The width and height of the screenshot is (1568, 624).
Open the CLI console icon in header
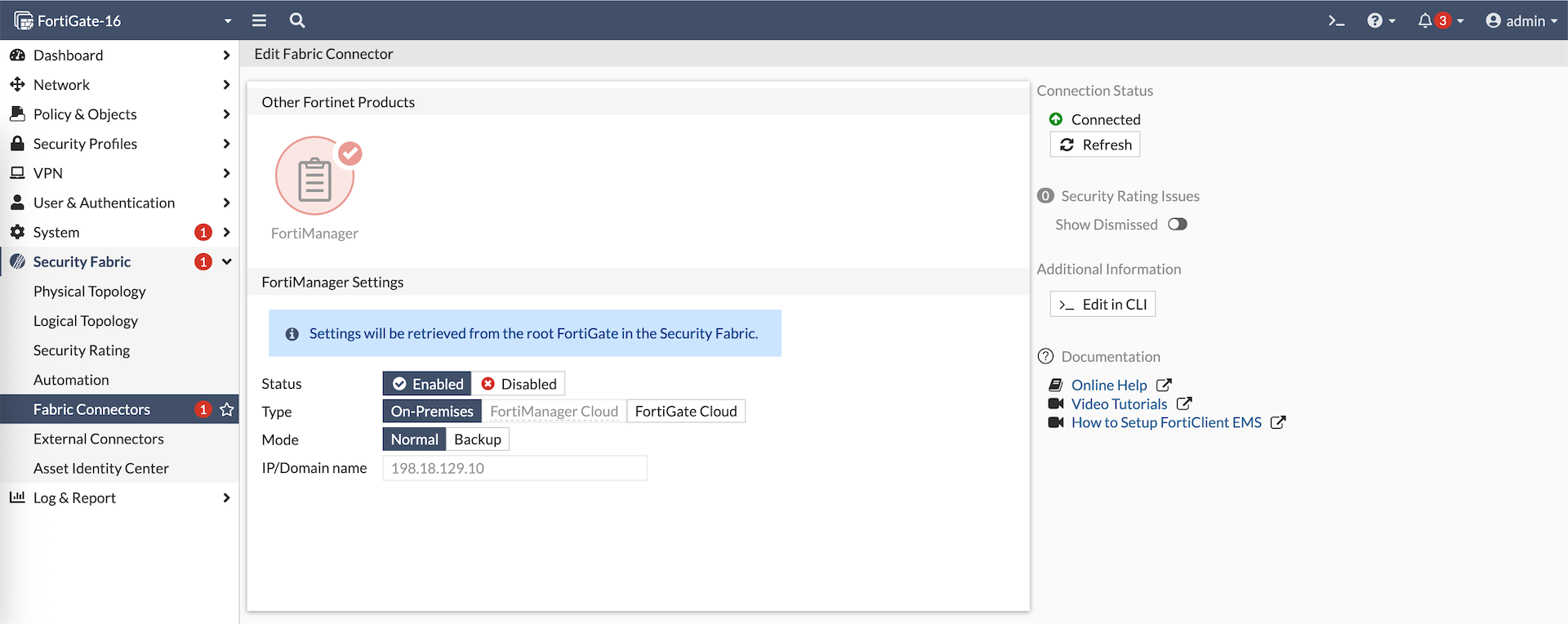1336,20
